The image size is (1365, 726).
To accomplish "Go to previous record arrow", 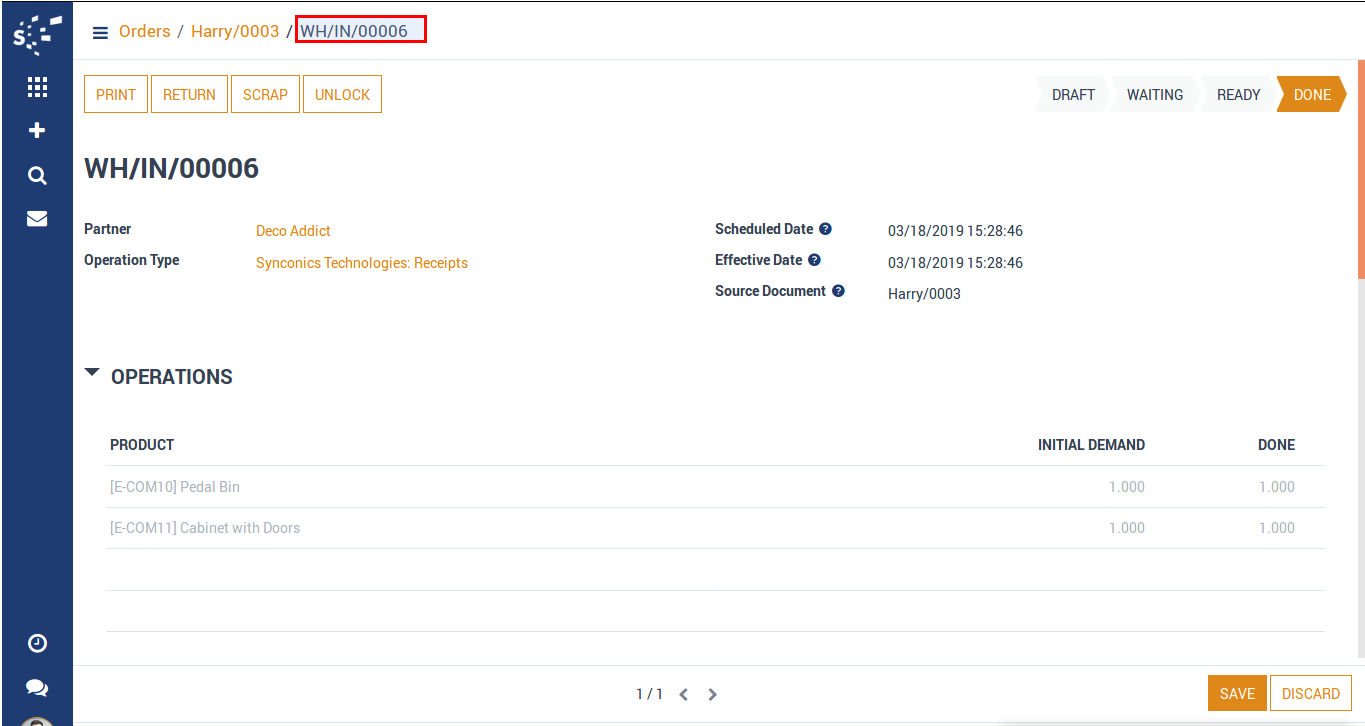I will tap(683, 694).
